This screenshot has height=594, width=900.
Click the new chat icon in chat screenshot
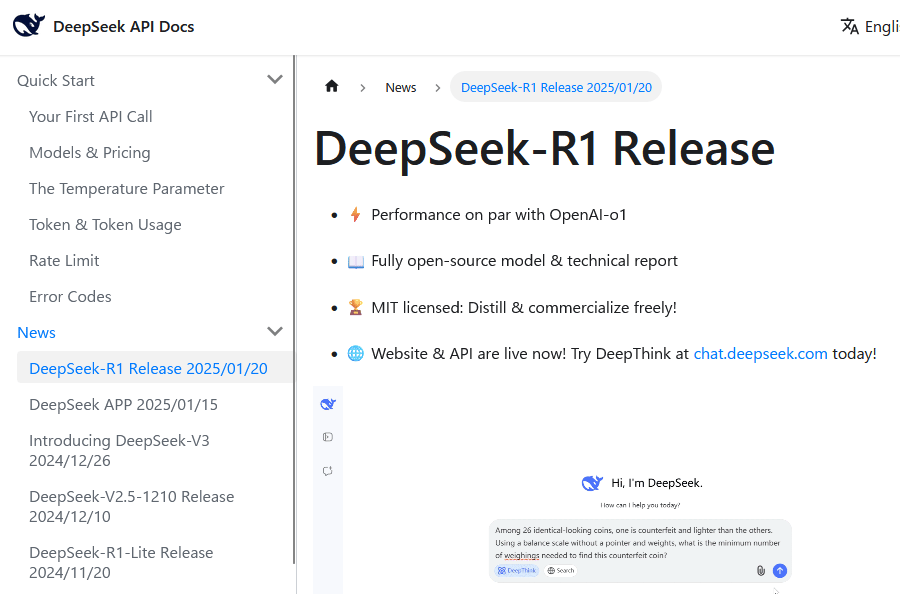pos(328,471)
